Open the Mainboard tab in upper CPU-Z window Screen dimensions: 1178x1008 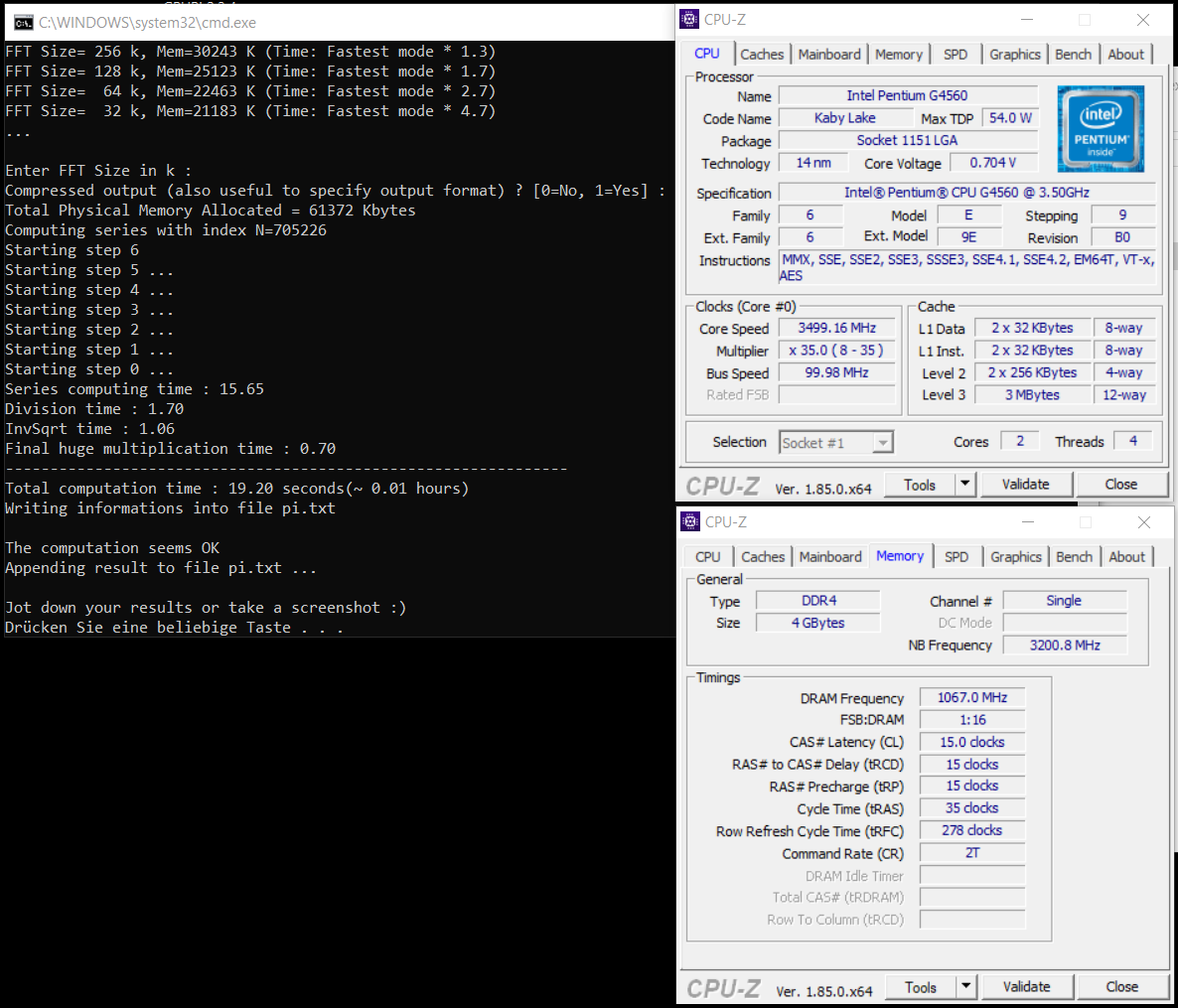pyautogui.click(x=828, y=54)
